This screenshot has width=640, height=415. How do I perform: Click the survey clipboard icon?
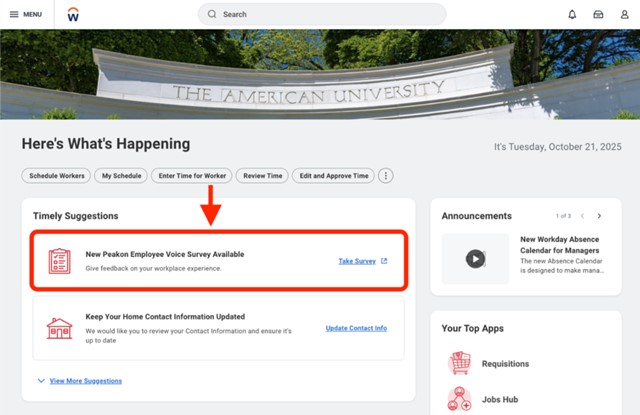[60, 261]
